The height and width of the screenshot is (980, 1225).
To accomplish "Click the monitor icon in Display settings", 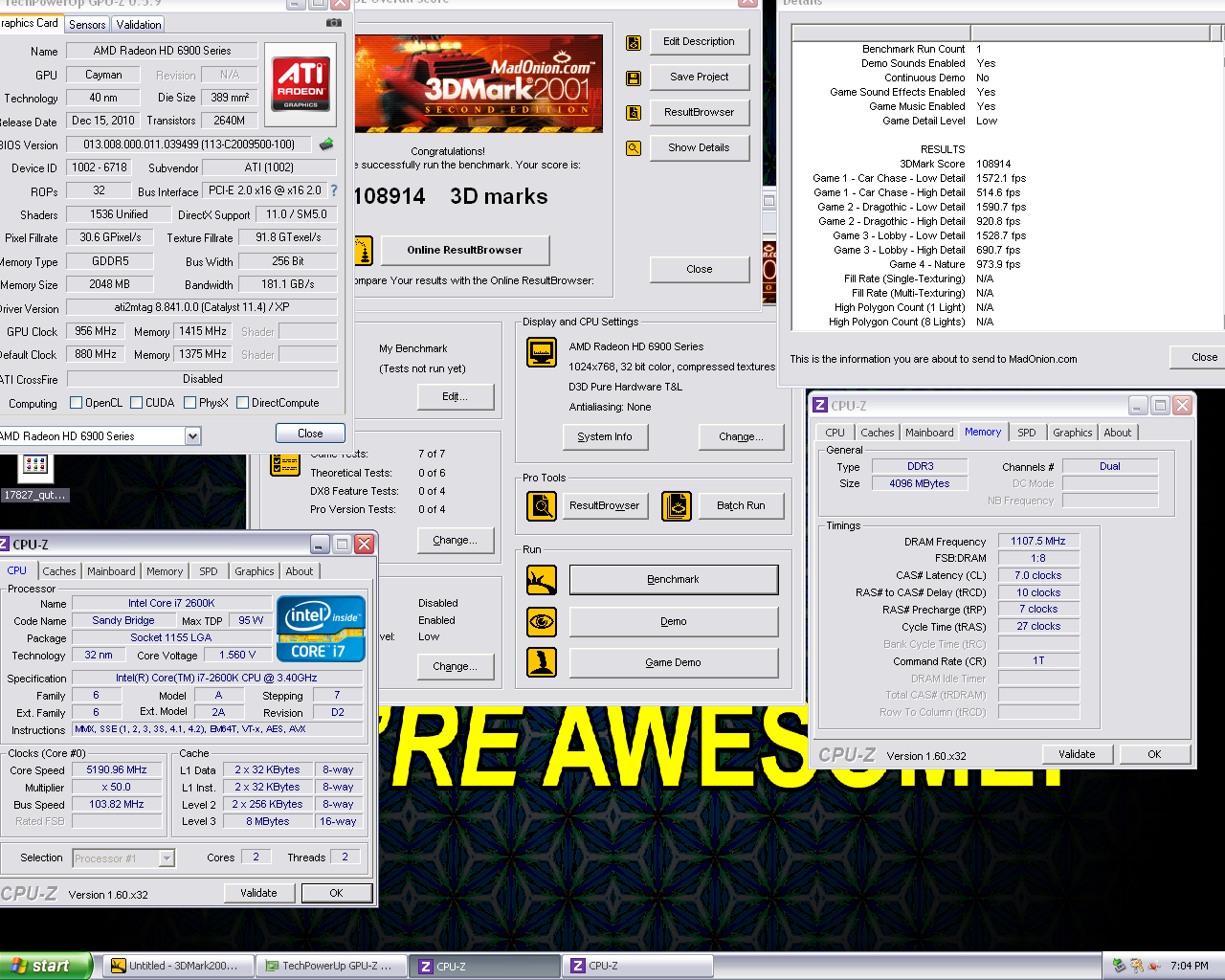I will tap(542, 352).
